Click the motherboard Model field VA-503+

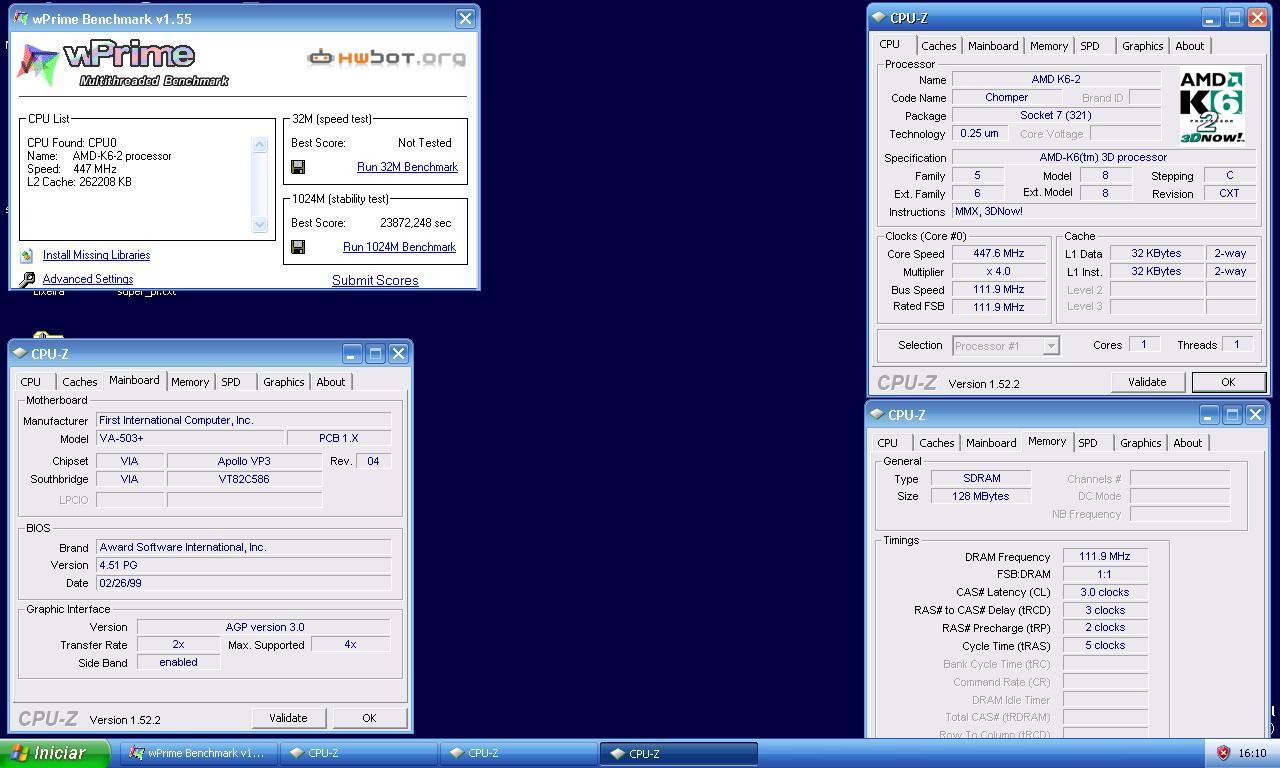(190, 438)
